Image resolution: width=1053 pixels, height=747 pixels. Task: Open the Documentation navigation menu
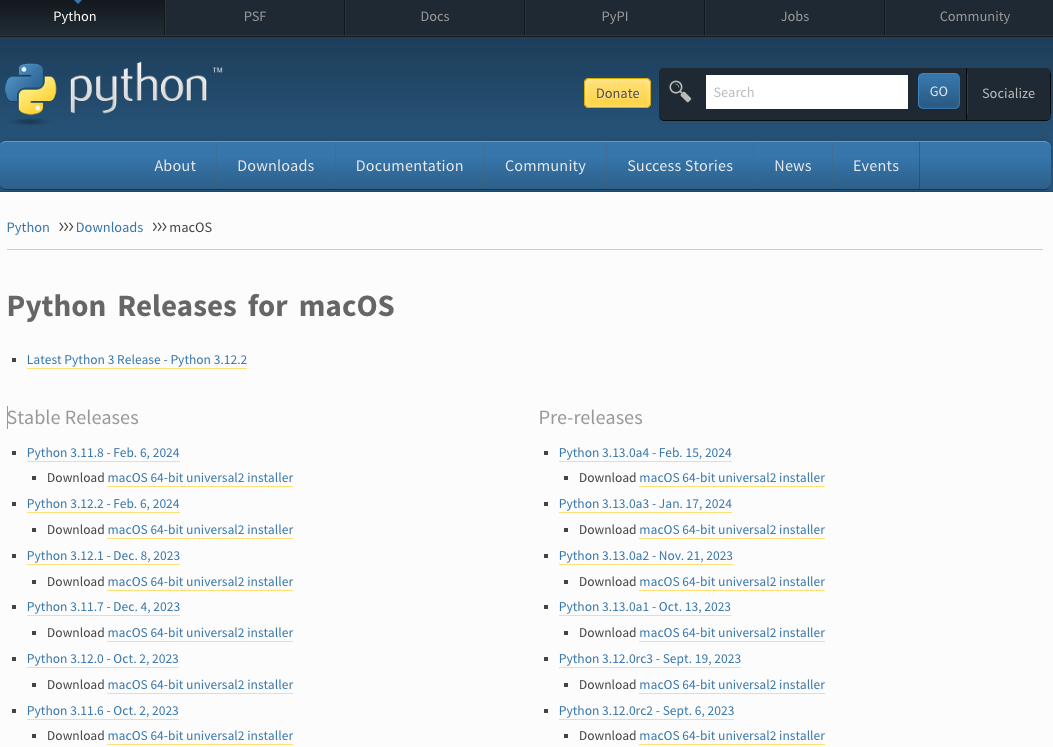[x=410, y=166]
